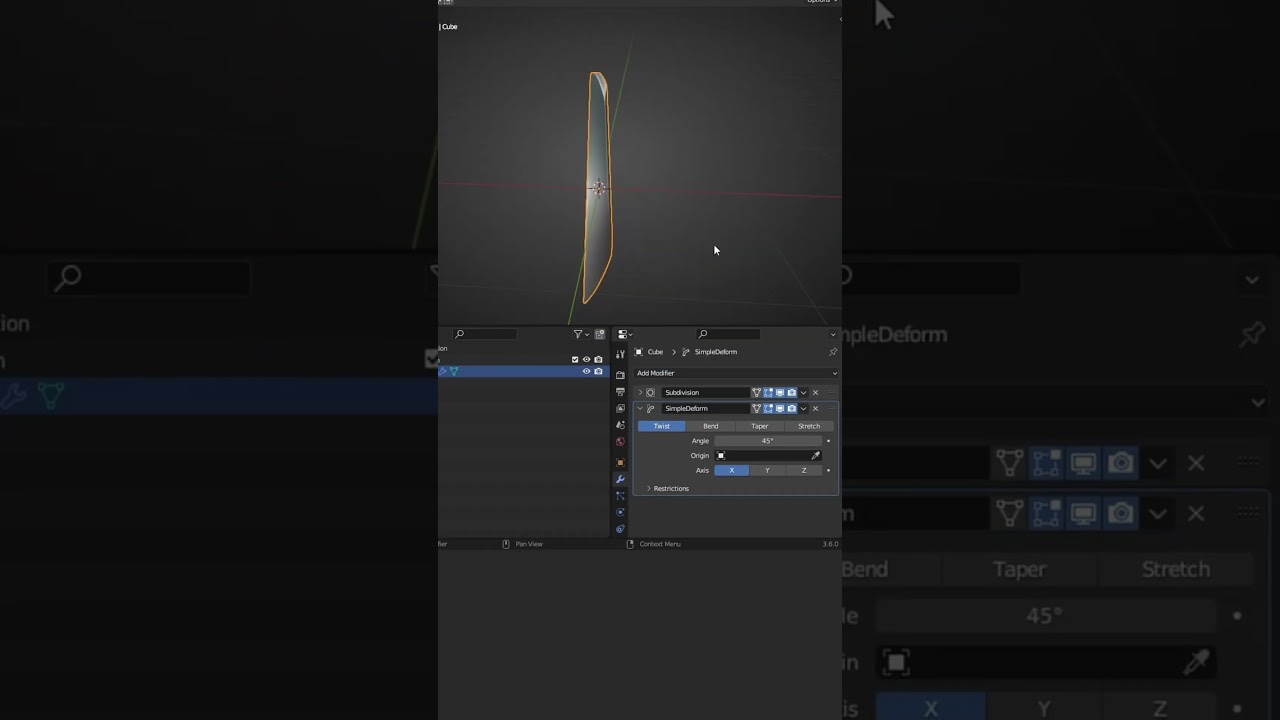Open the Physics properties tab

(x=620, y=512)
